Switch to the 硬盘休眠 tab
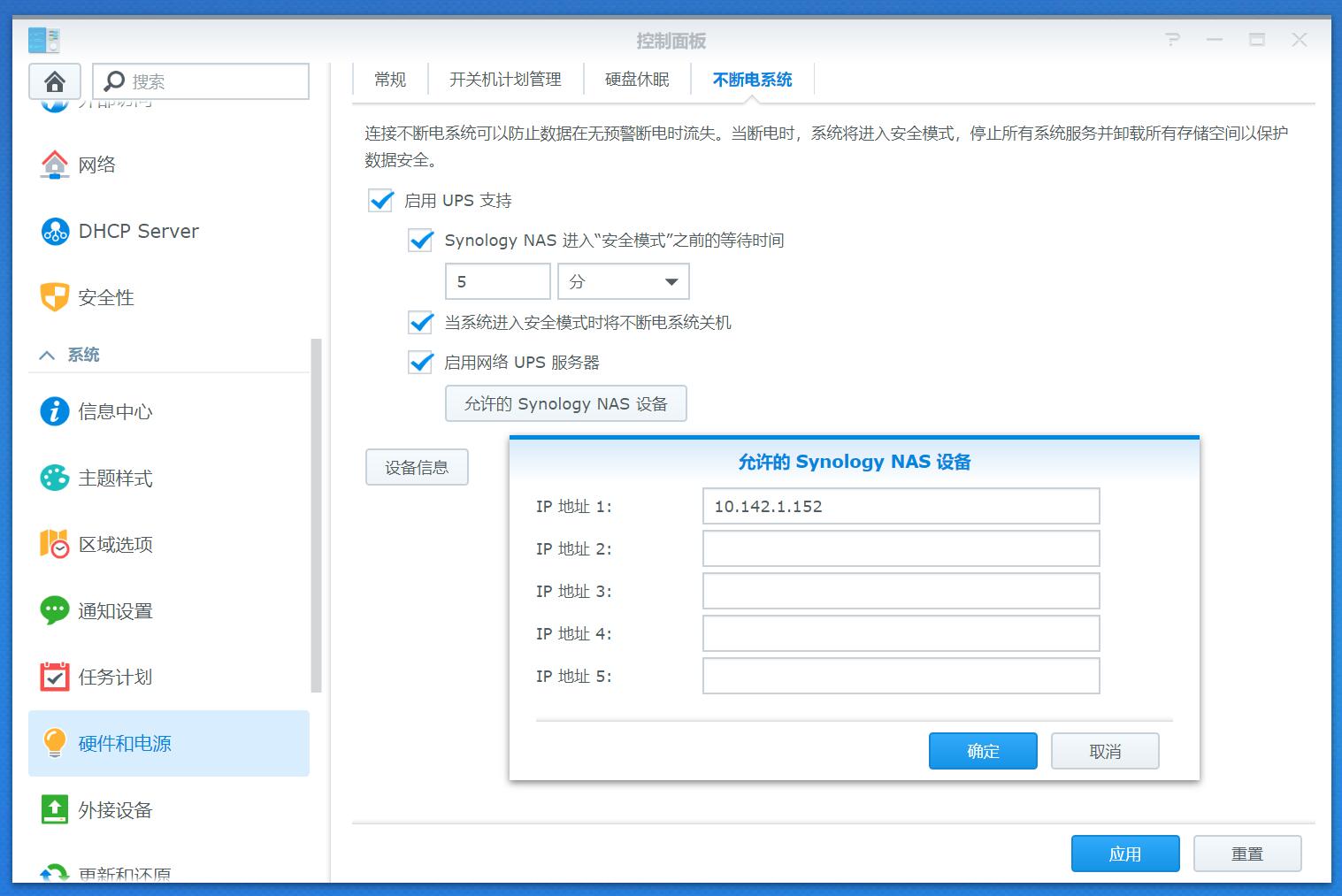 coord(637,79)
